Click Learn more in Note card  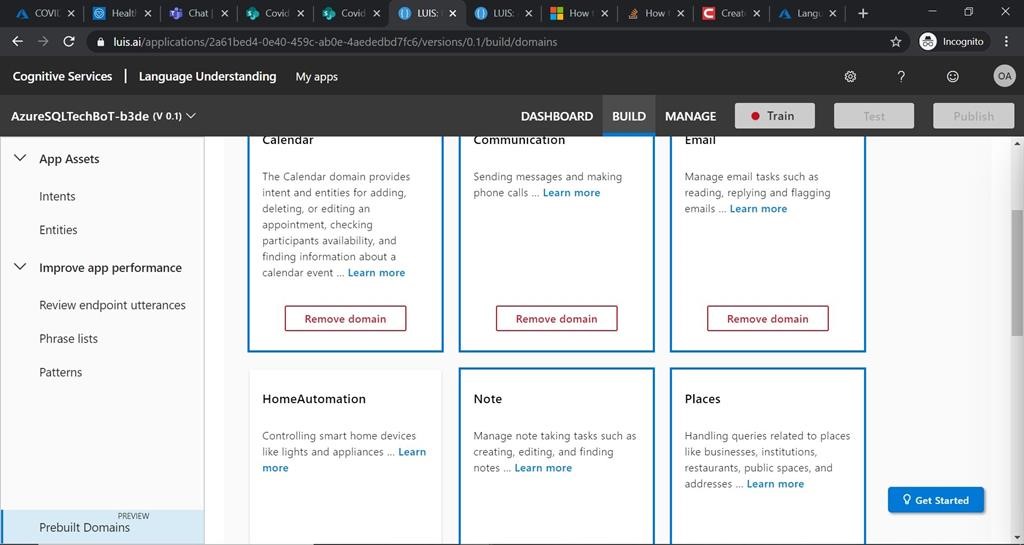[x=543, y=468]
